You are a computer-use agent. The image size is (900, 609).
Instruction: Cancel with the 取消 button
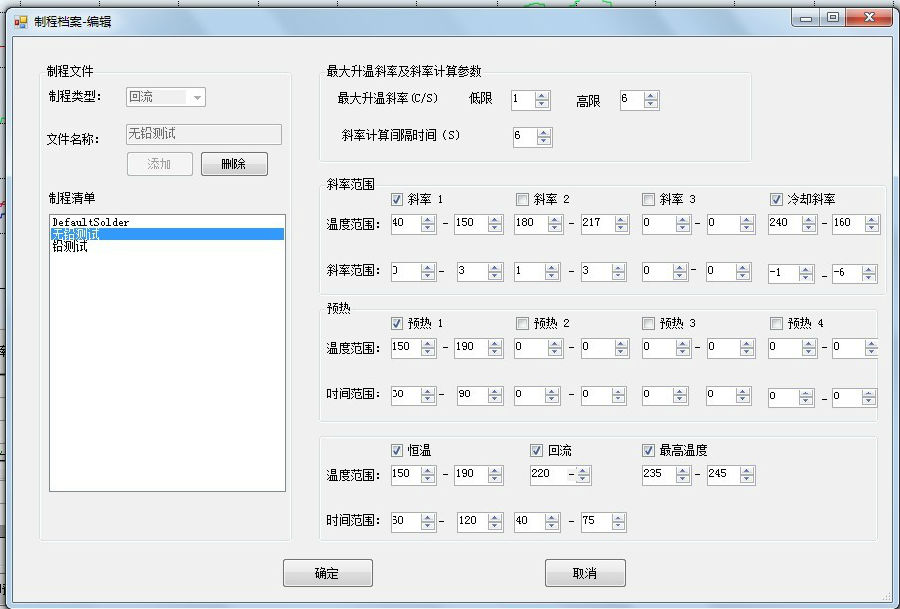coord(585,573)
